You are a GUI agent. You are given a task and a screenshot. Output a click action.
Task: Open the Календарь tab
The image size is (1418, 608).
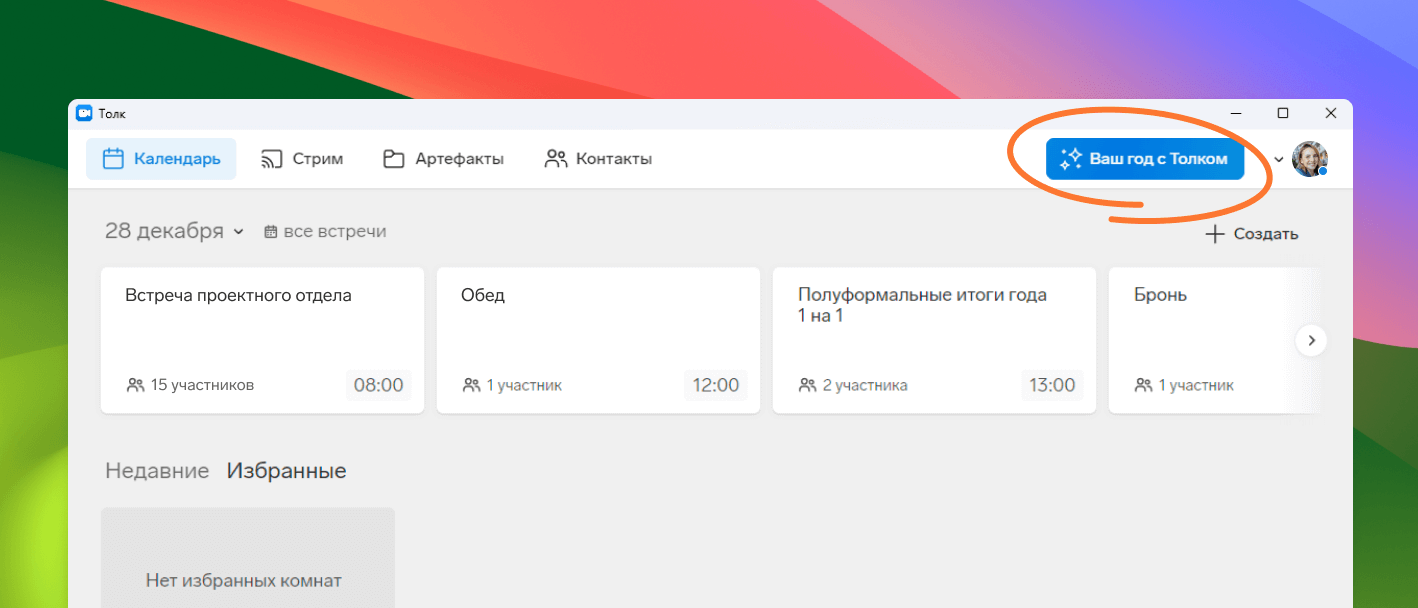(161, 159)
